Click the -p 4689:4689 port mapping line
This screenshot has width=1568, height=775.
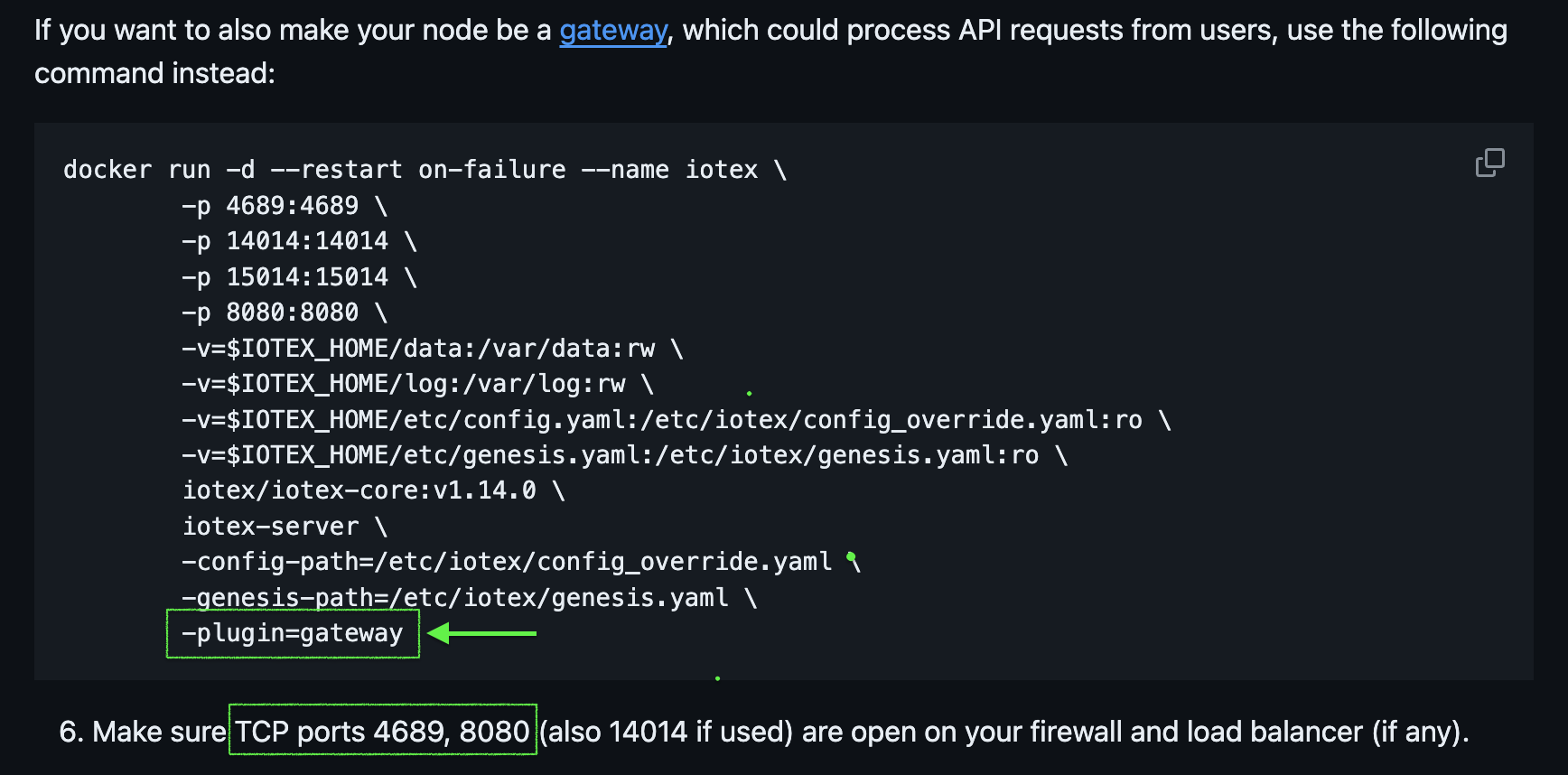point(284,206)
